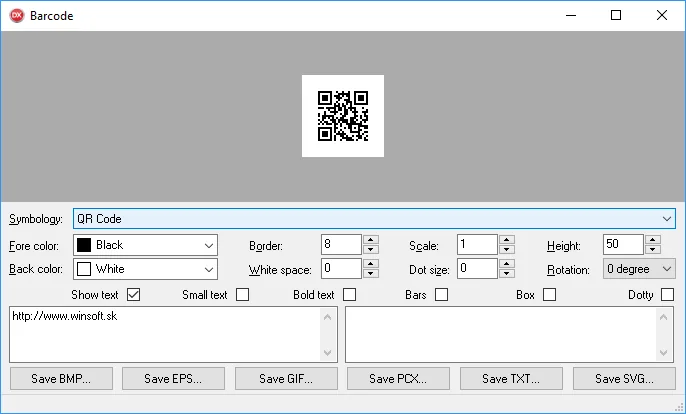Click the Save SVG... button
This screenshot has width=686, height=414.
[624, 379]
